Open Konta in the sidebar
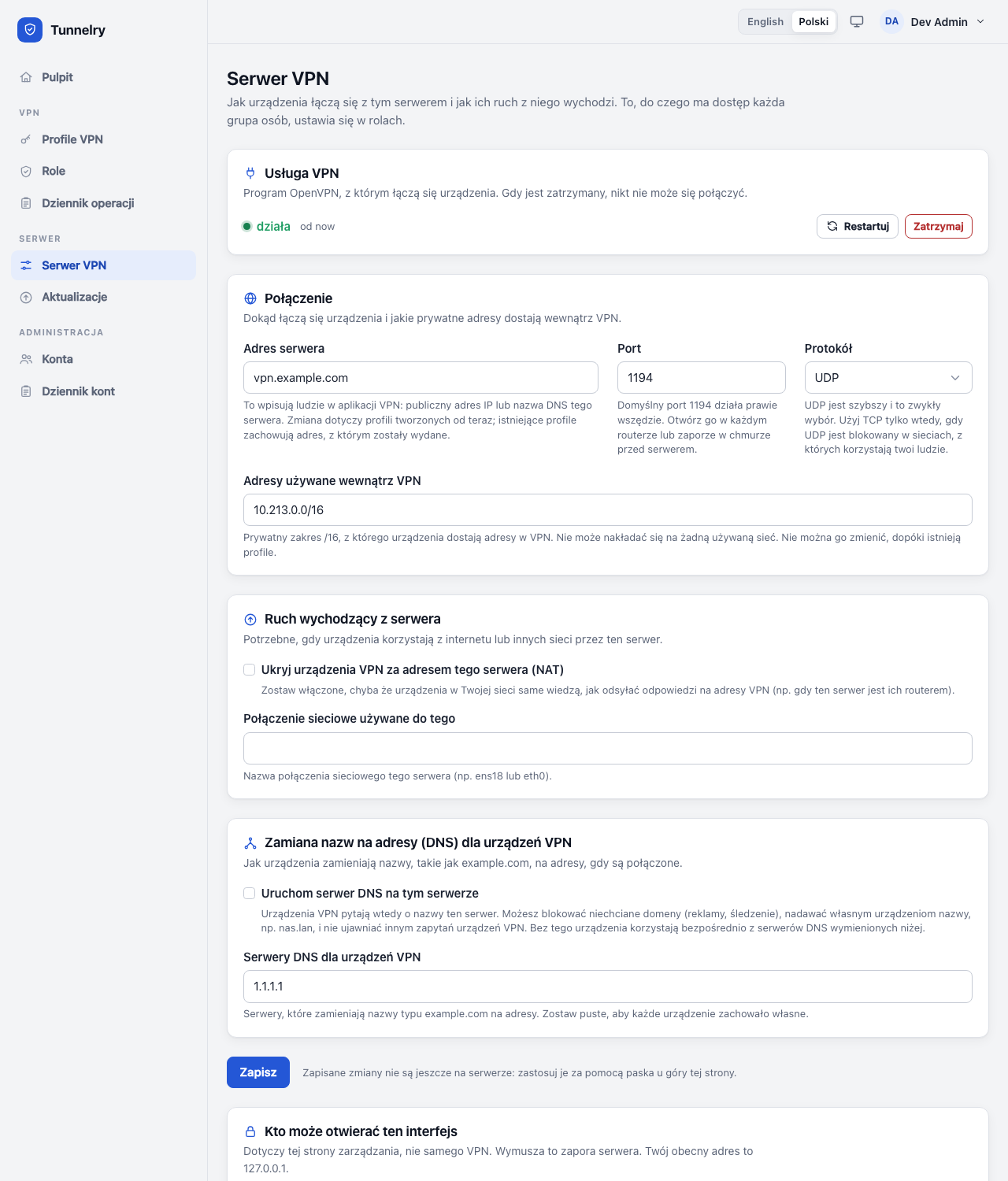Image resolution: width=1008 pixels, height=1181 pixels. point(103,359)
